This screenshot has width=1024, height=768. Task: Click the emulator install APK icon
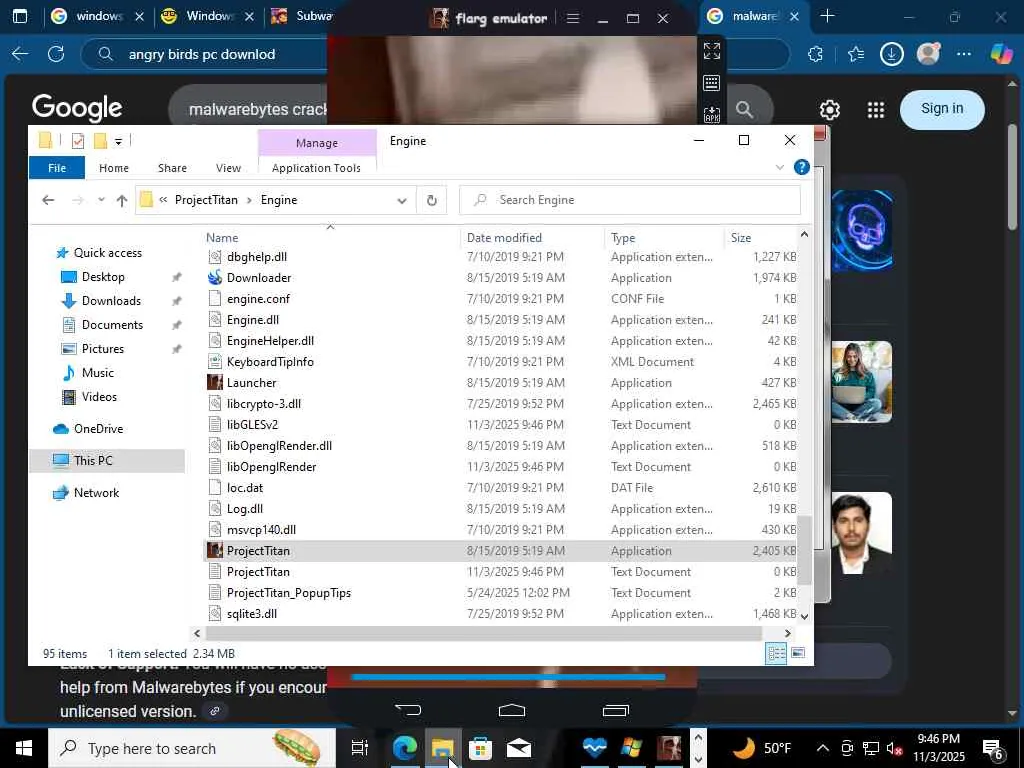(712, 115)
